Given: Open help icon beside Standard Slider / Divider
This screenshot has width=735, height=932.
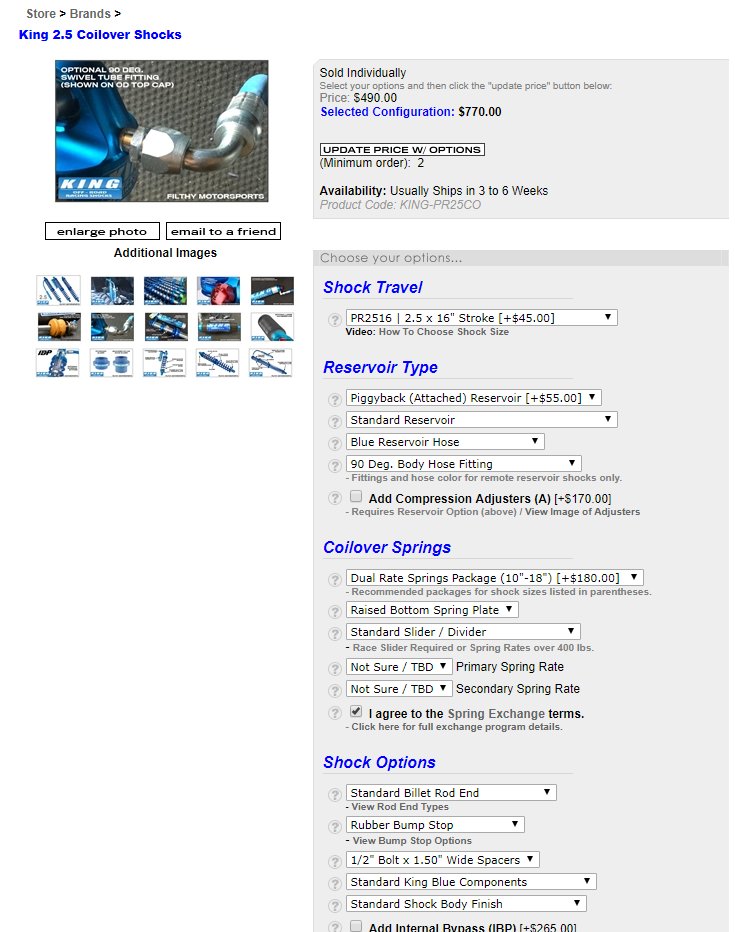Looking at the screenshot, I should pos(335,634).
